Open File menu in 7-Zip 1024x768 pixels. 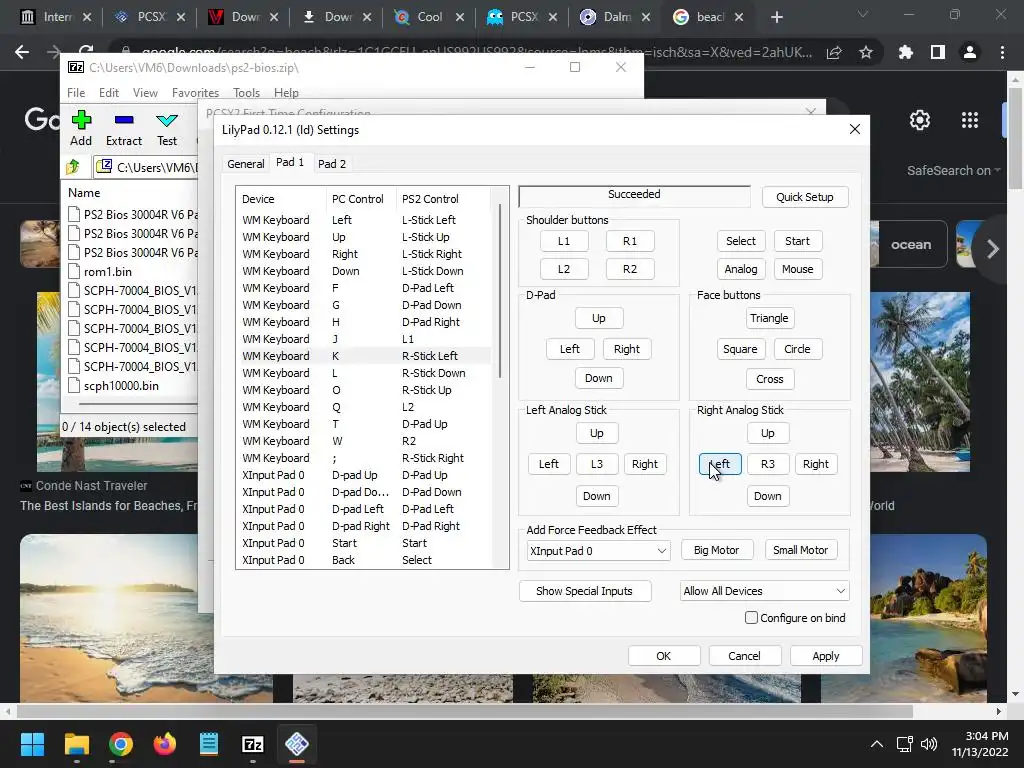(76, 93)
